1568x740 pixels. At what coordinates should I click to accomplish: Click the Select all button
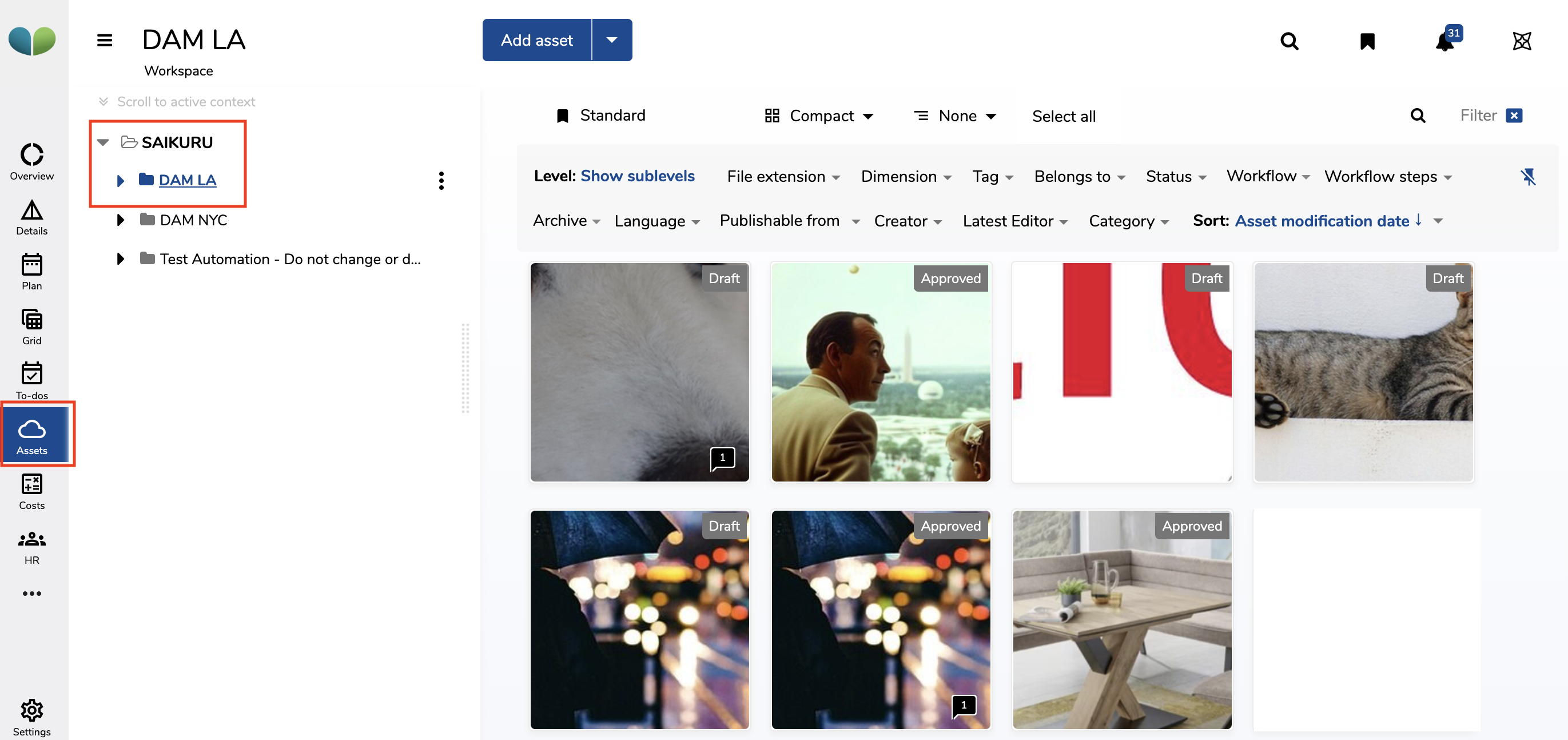click(1064, 116)
